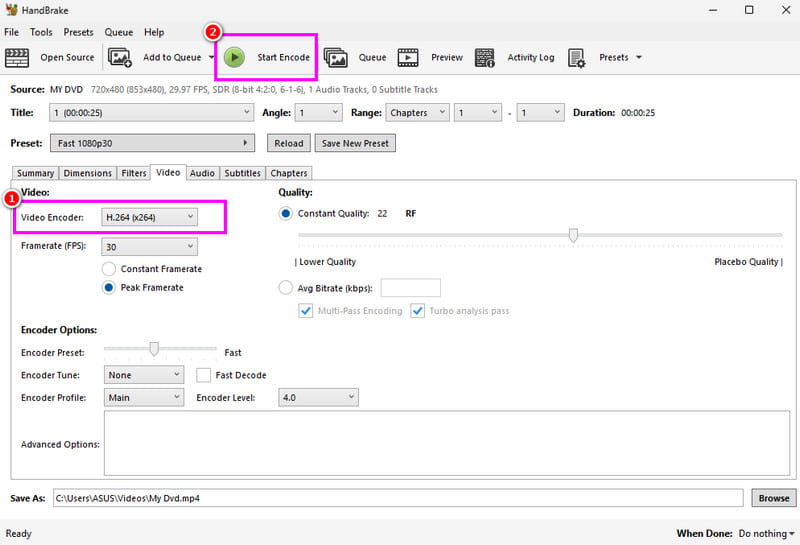The width and height of the screenshot is (800, 545).
Task: Open the Presets menu in menu bar
Action: click(78, 32)
